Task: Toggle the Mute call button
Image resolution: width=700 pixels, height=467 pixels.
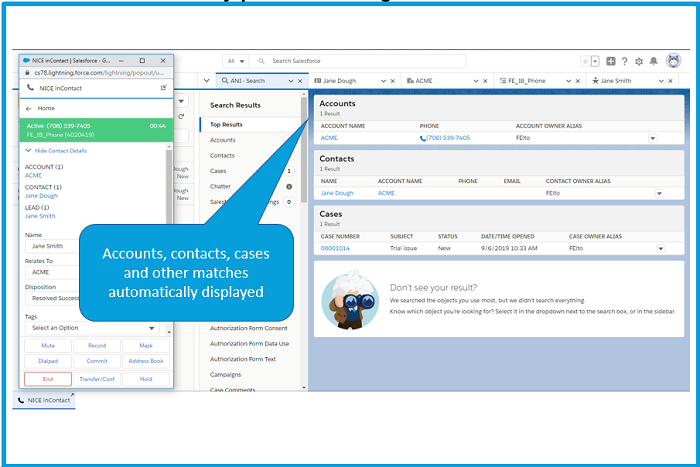Action: click(47, 345)
